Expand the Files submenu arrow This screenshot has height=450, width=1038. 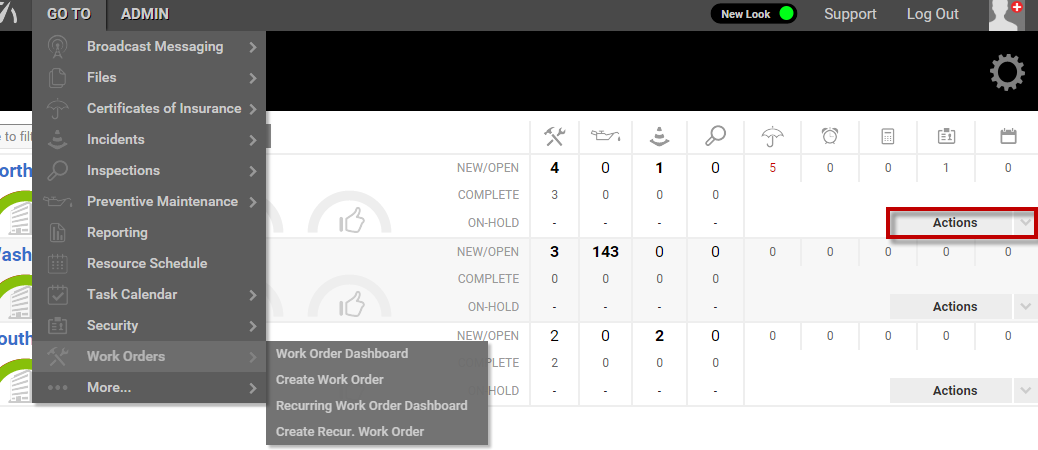[x=253, y=78]
